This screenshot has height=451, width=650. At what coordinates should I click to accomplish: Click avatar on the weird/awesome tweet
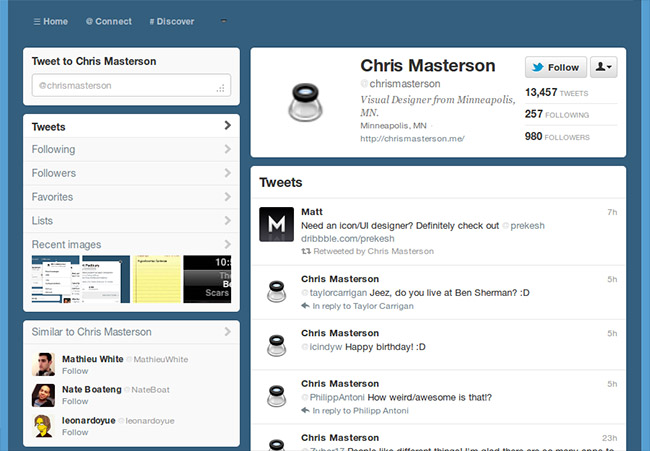276,396
